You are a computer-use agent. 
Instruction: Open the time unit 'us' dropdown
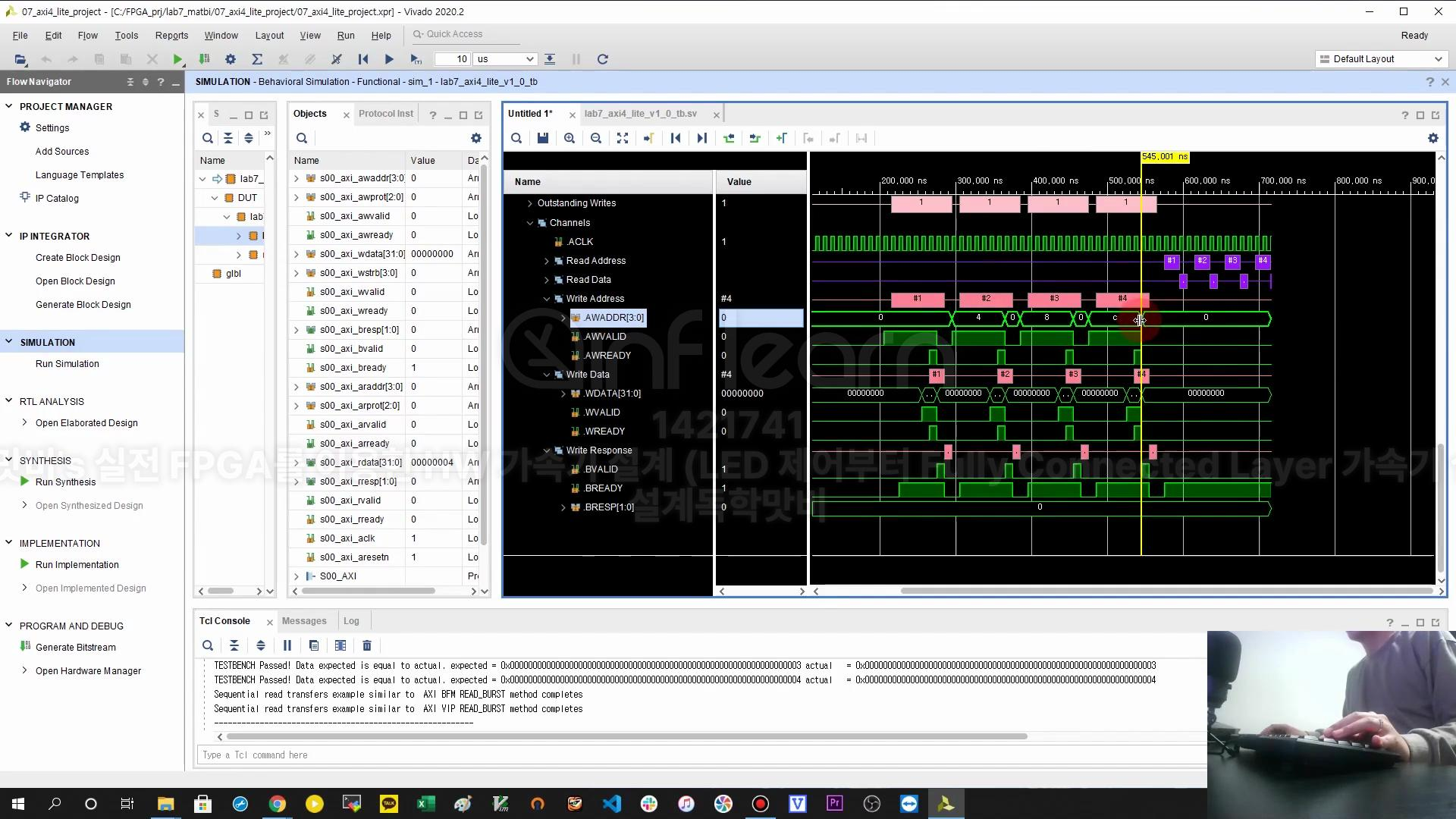tap(505, 59)
